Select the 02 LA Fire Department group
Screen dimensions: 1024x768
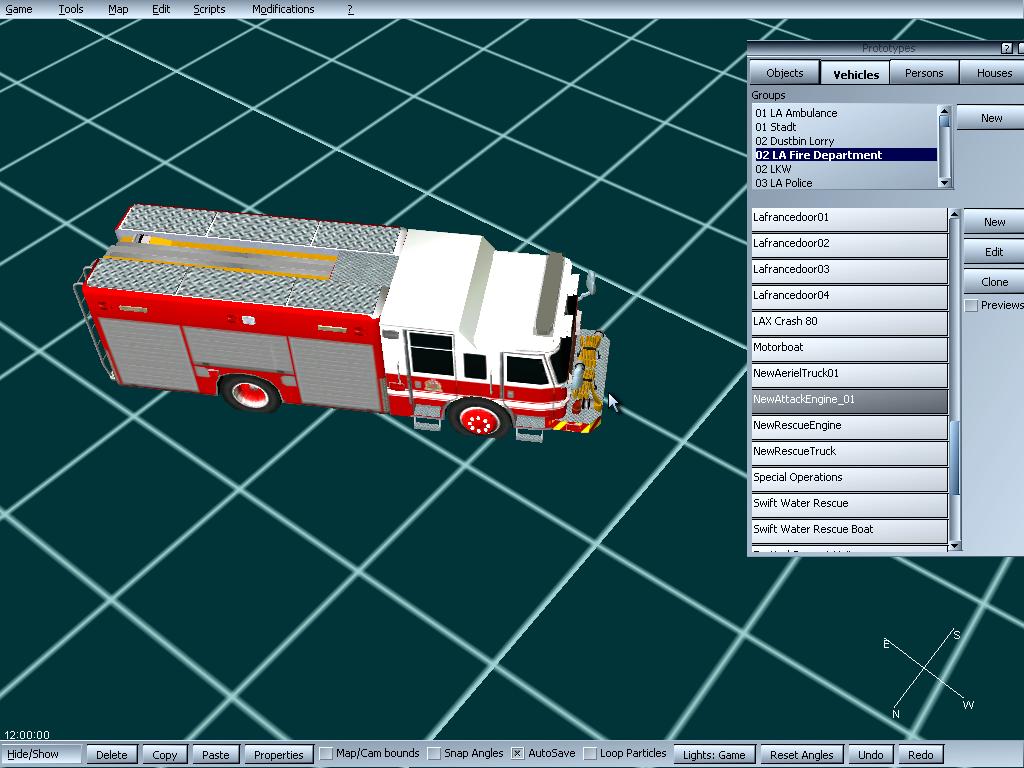coord(844,155)
